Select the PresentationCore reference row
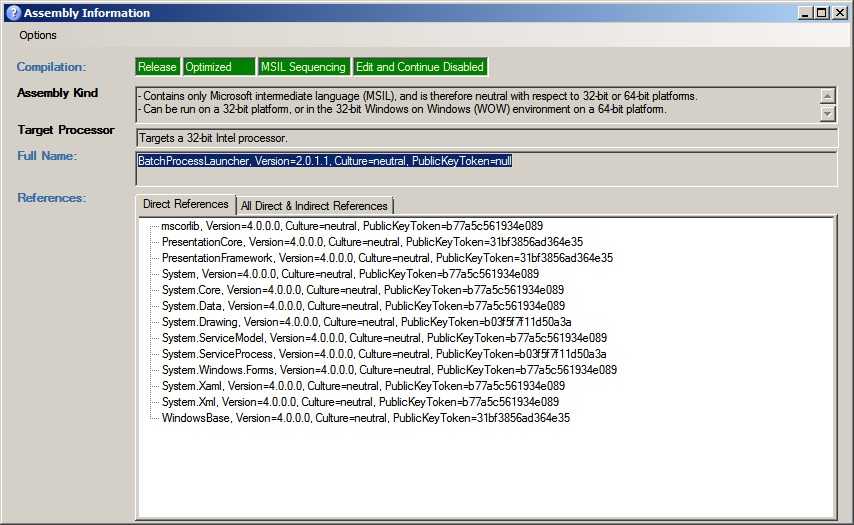 [x=372, y=242]
